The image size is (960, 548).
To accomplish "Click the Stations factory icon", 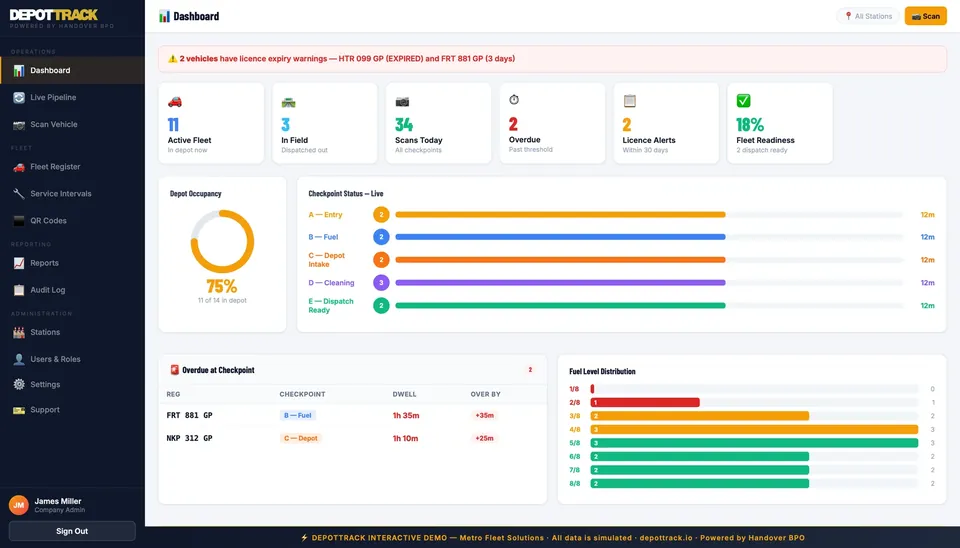I will (x=19, y=332).
